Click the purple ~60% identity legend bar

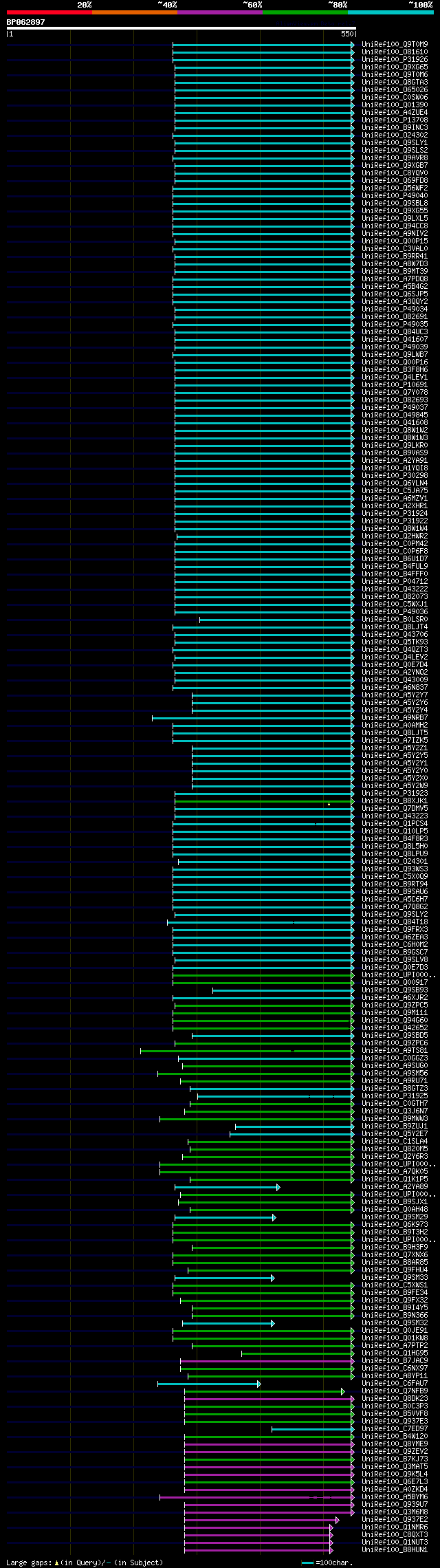pos(220,12)
